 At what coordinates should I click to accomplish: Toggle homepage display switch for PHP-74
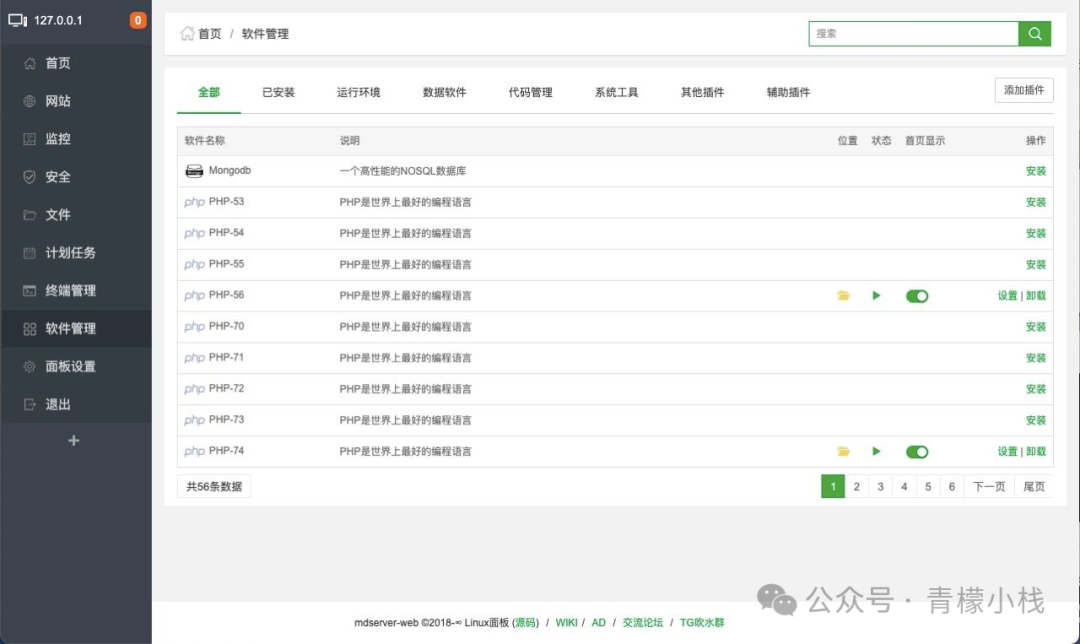(917, 452)
